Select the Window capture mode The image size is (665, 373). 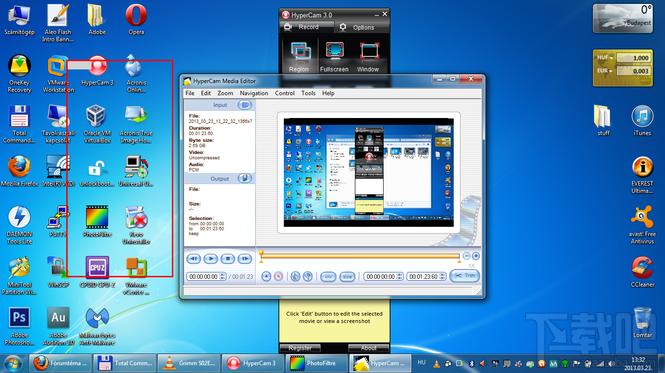368,56
